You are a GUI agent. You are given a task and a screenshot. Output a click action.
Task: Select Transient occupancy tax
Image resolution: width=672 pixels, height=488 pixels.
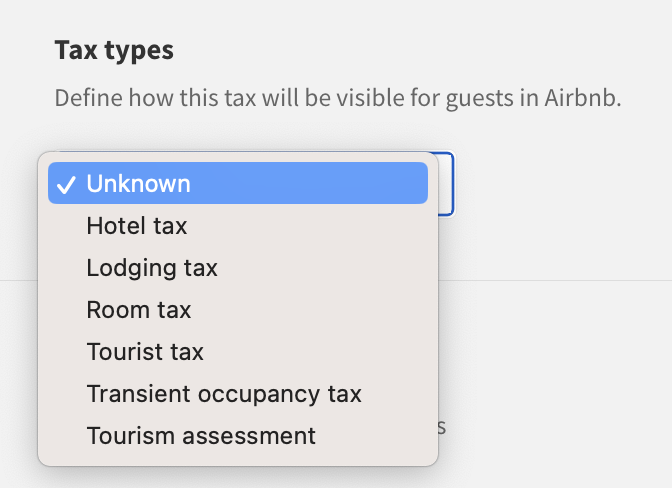tap(224, 394)
